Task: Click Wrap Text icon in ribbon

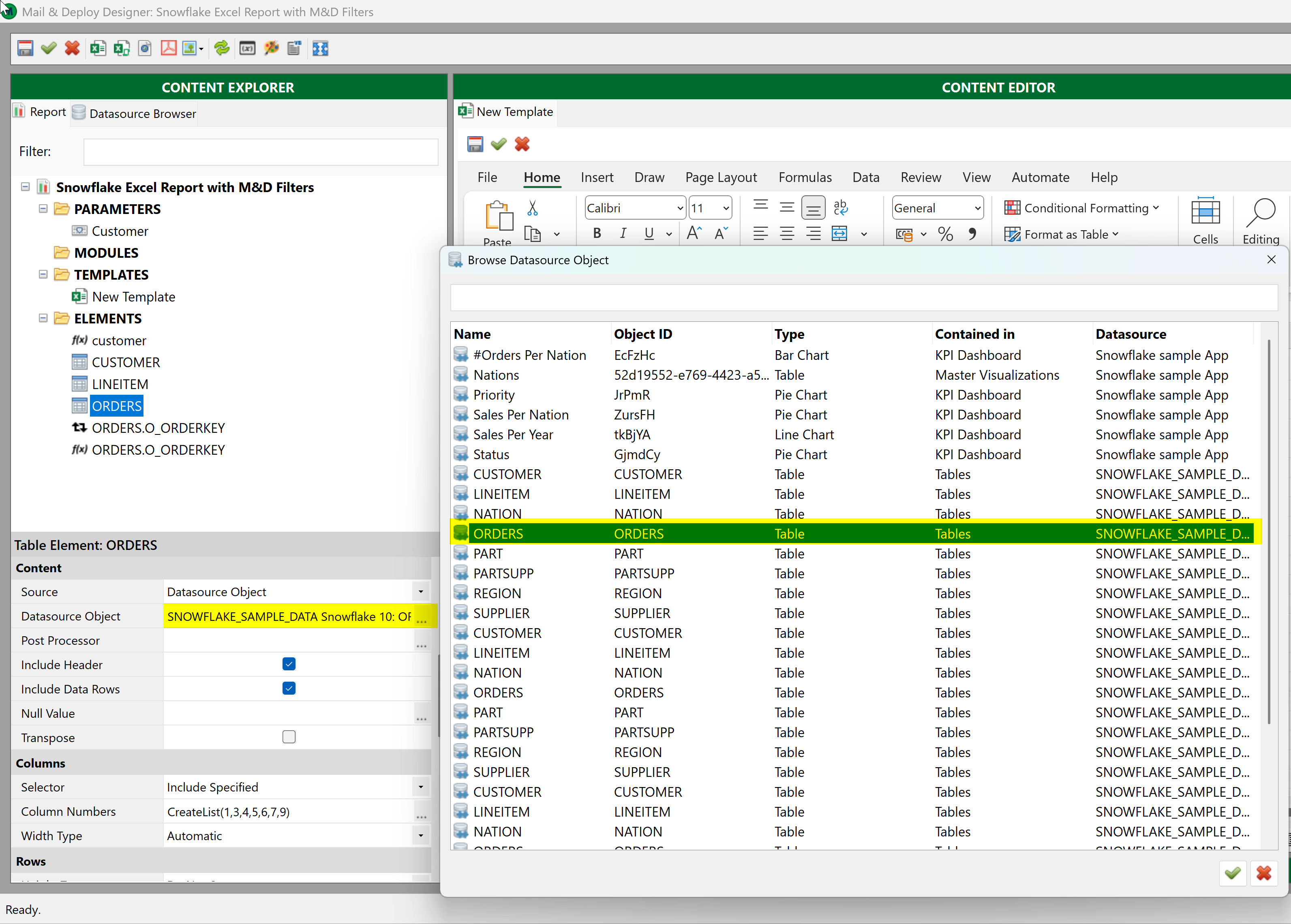Action: 840,207
